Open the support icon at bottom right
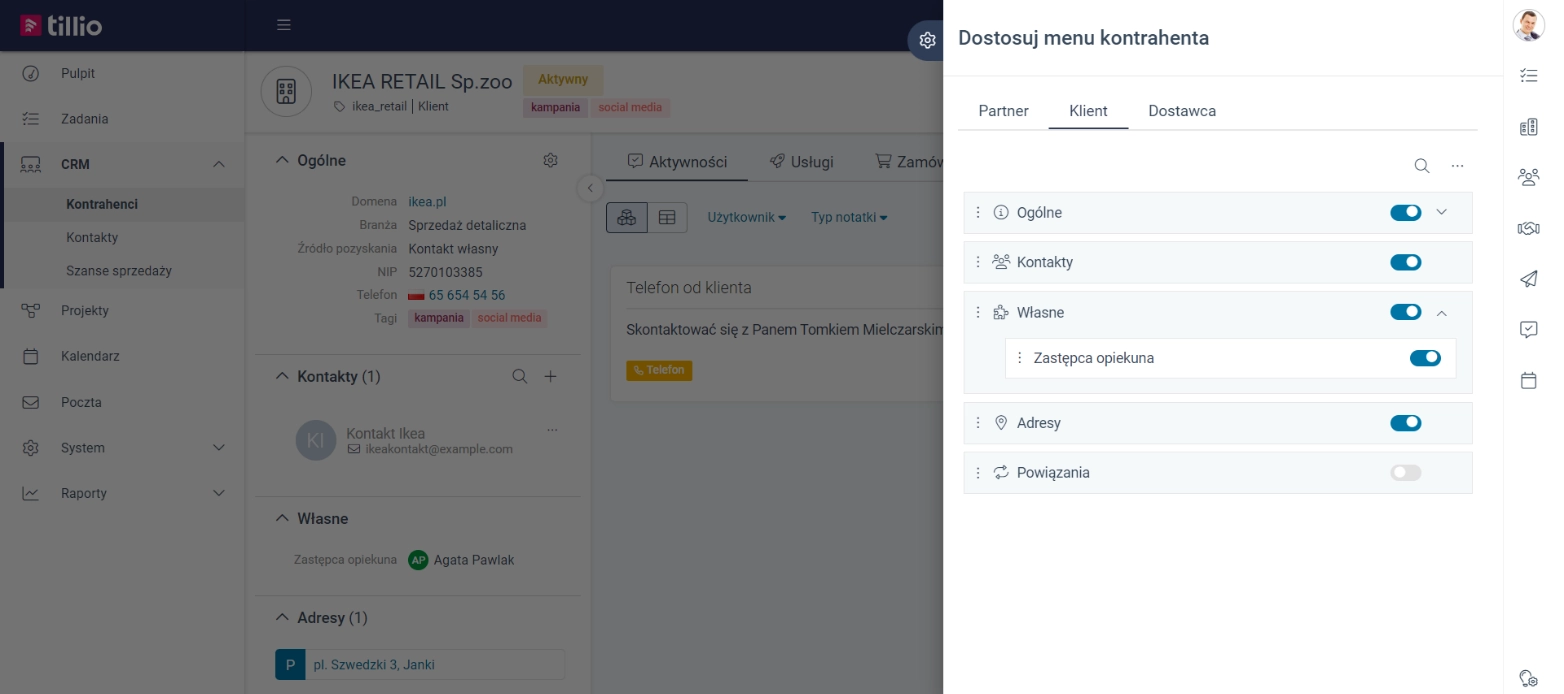The height and width of the screenshot is (694, 1564). (1528, 677)
